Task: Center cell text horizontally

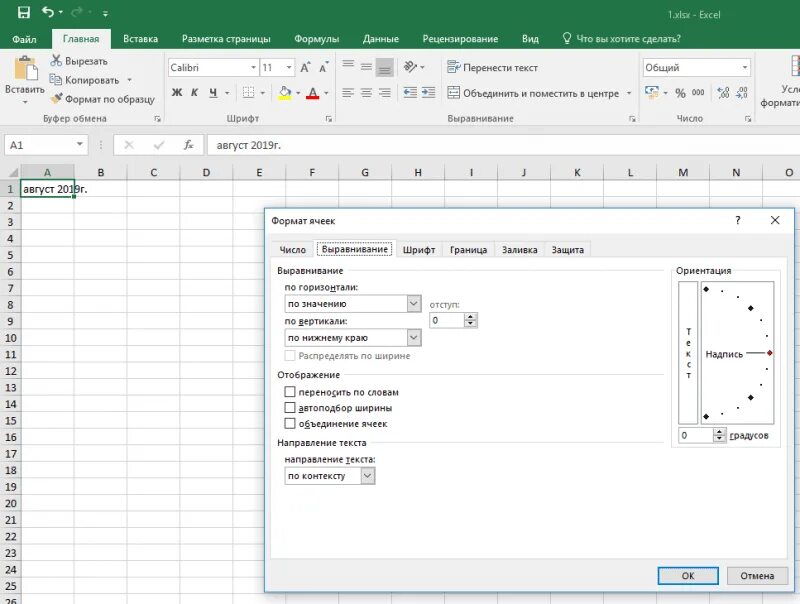Action: [366, 92]
